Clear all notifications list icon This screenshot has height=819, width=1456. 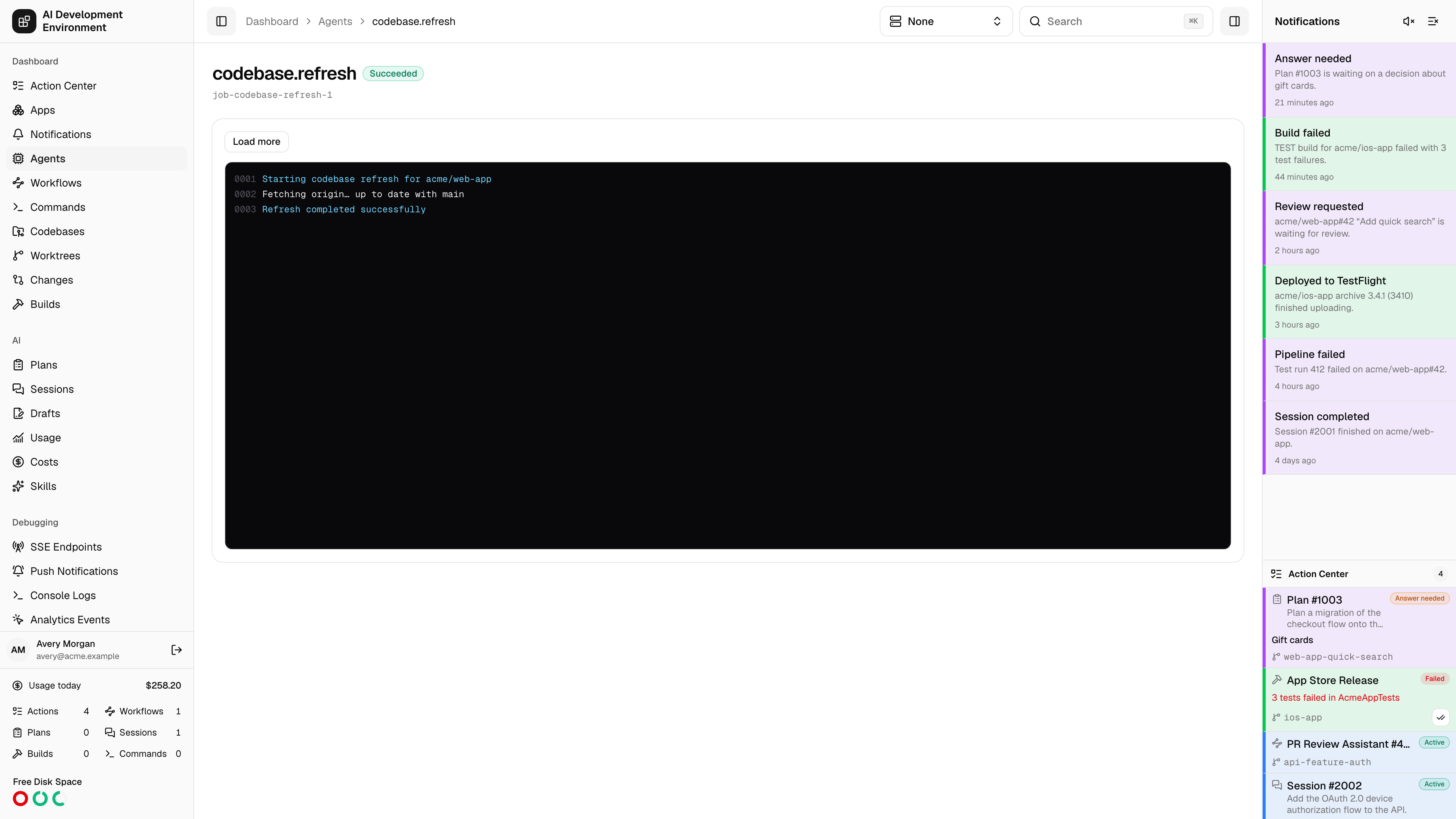[x=1433, y=22]
